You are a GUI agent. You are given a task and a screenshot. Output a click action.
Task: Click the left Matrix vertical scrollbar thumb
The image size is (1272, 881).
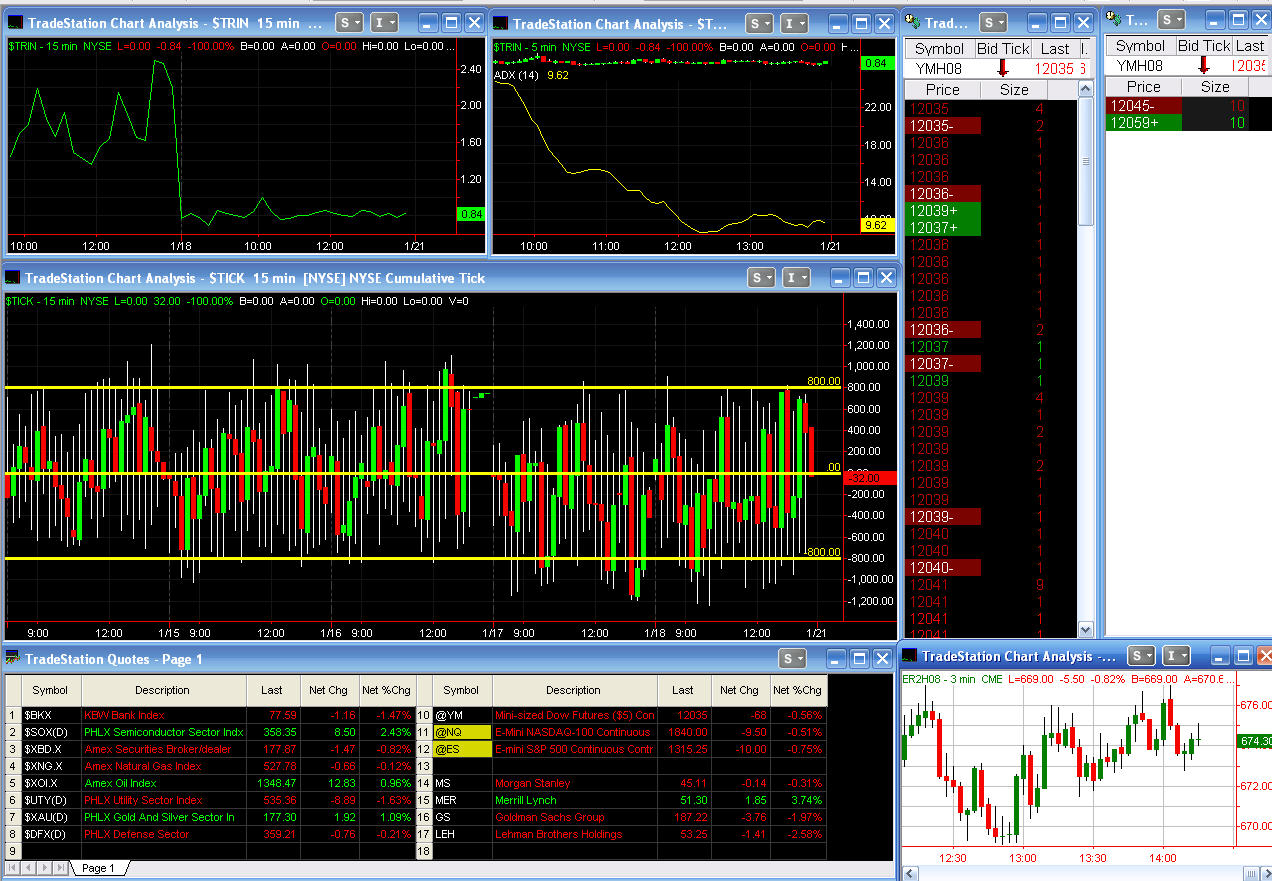tap(1086, 161)
